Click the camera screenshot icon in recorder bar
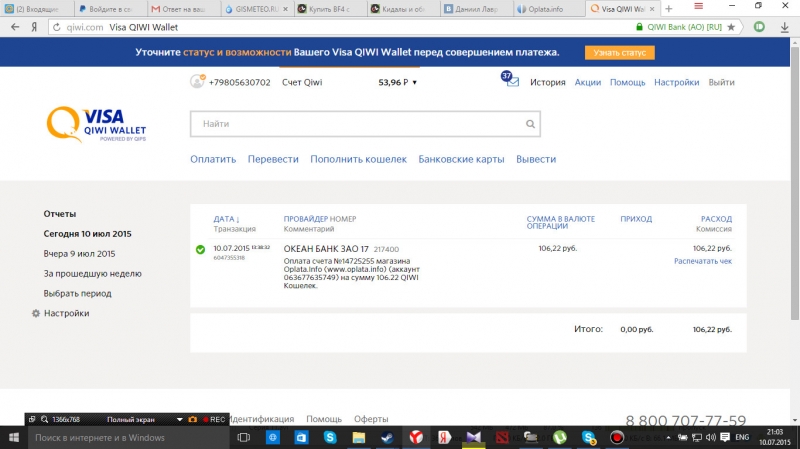The width and height of the screenshot is (800, 449). pos(192,419)
